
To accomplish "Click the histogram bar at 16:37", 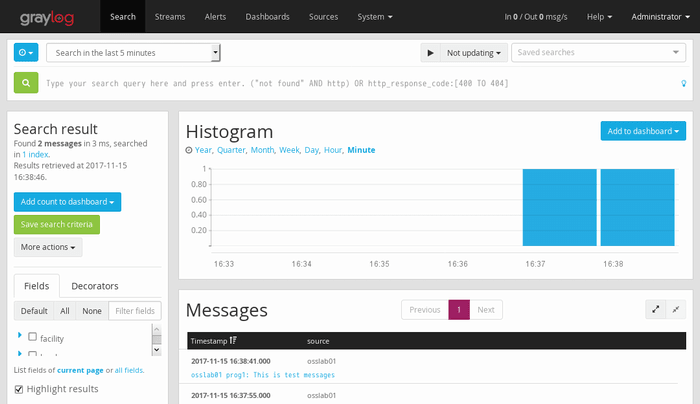I will point(559,207).
